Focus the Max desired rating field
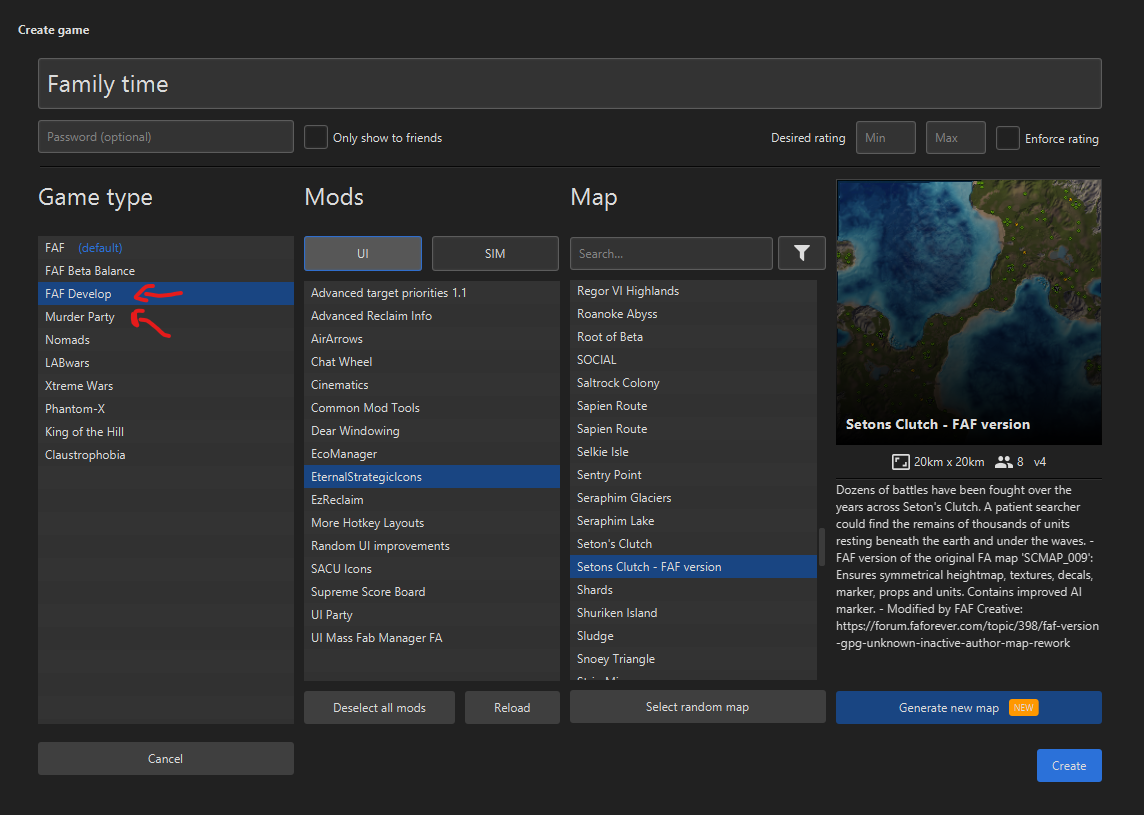Screen dimensions: 1144x815 pyautogui.click(x=955, y=137)
